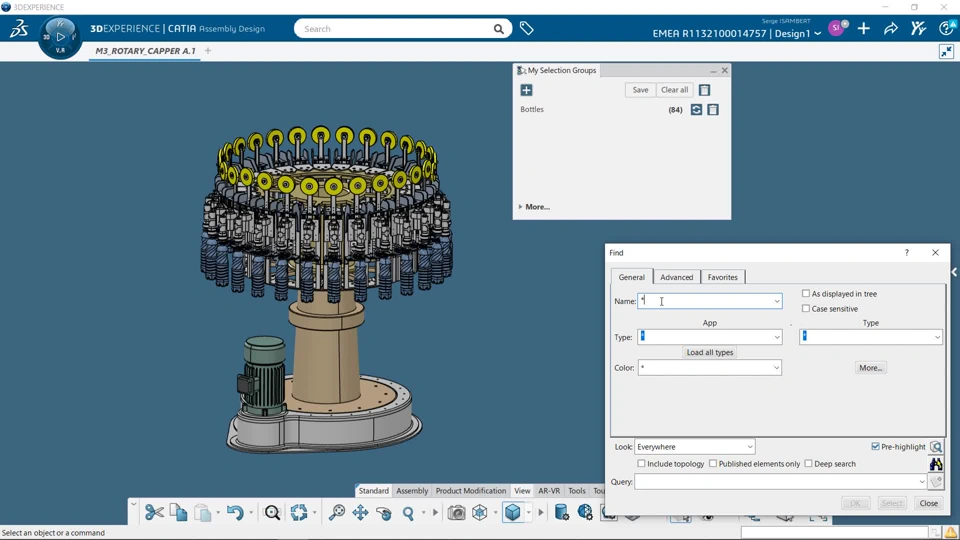
Task: Enable Include topology checkbox
Action: (x=641, y=463)
